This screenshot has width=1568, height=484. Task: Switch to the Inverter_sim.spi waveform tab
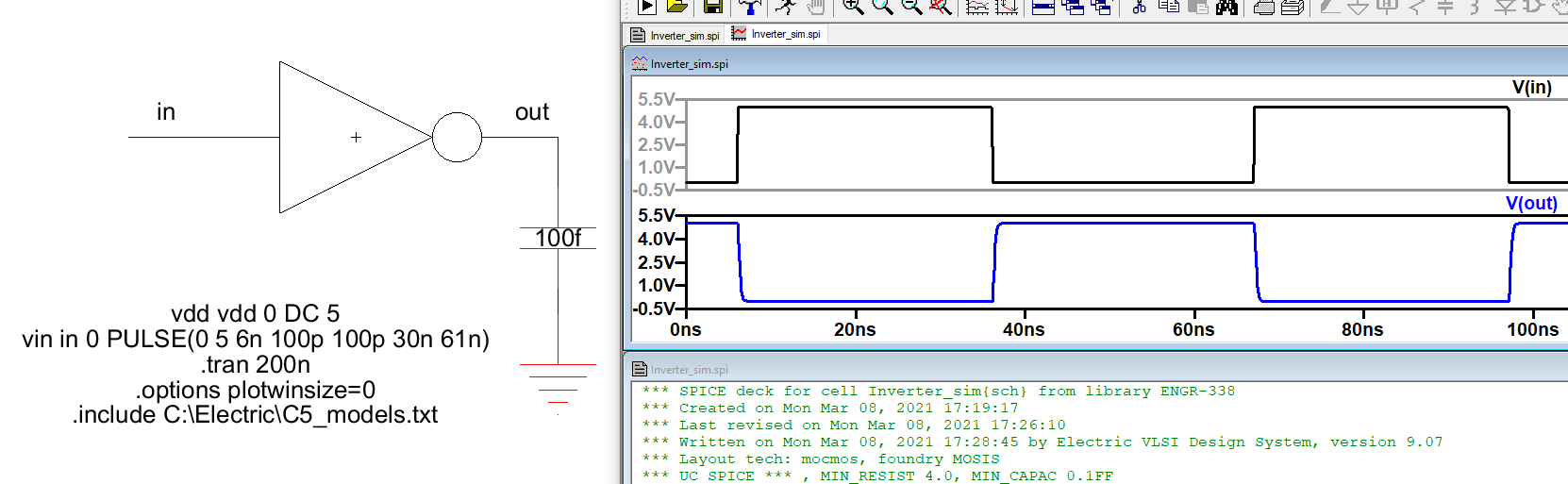[776, 34]
